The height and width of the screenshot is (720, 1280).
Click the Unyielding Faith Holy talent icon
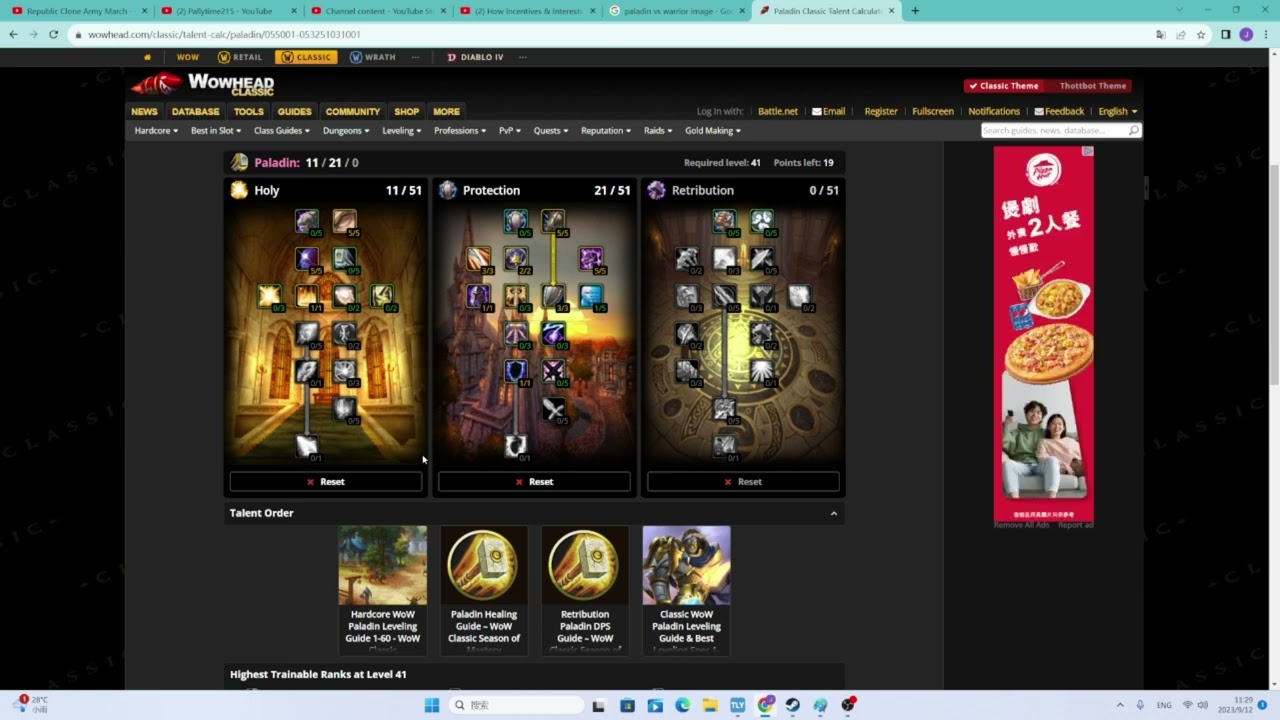381,295
